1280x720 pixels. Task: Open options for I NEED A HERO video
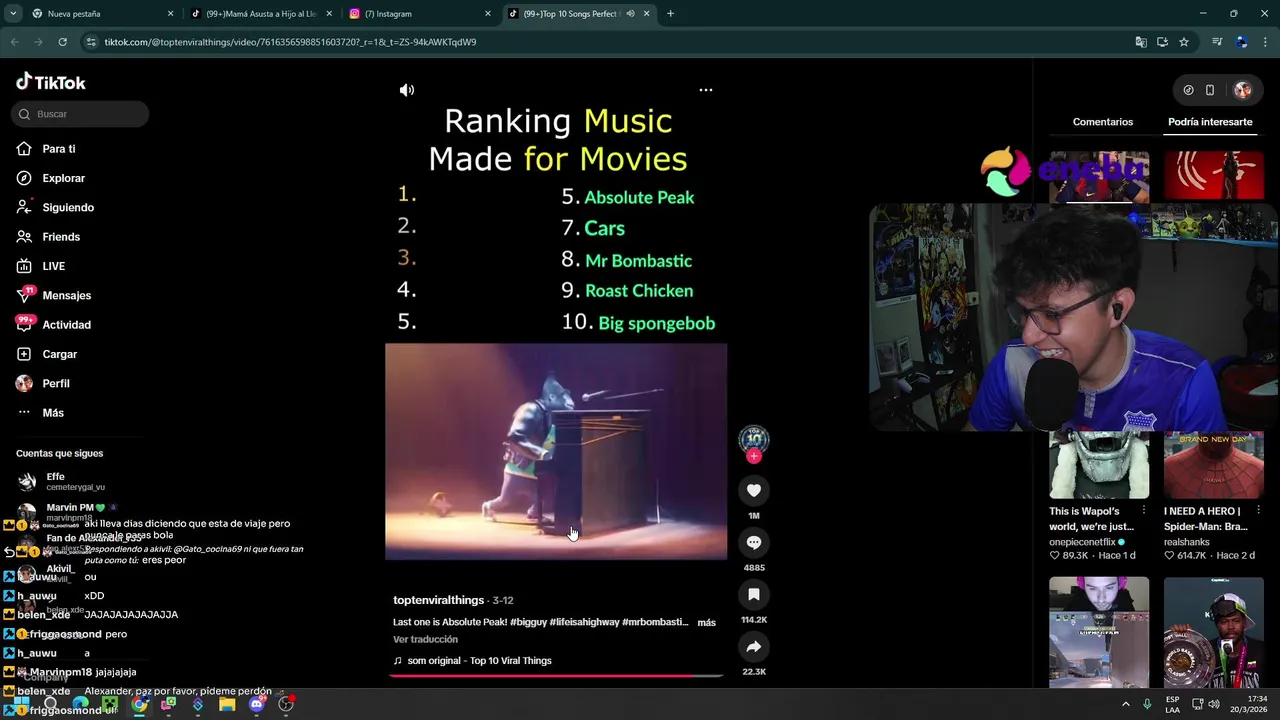pos(1258,511)
